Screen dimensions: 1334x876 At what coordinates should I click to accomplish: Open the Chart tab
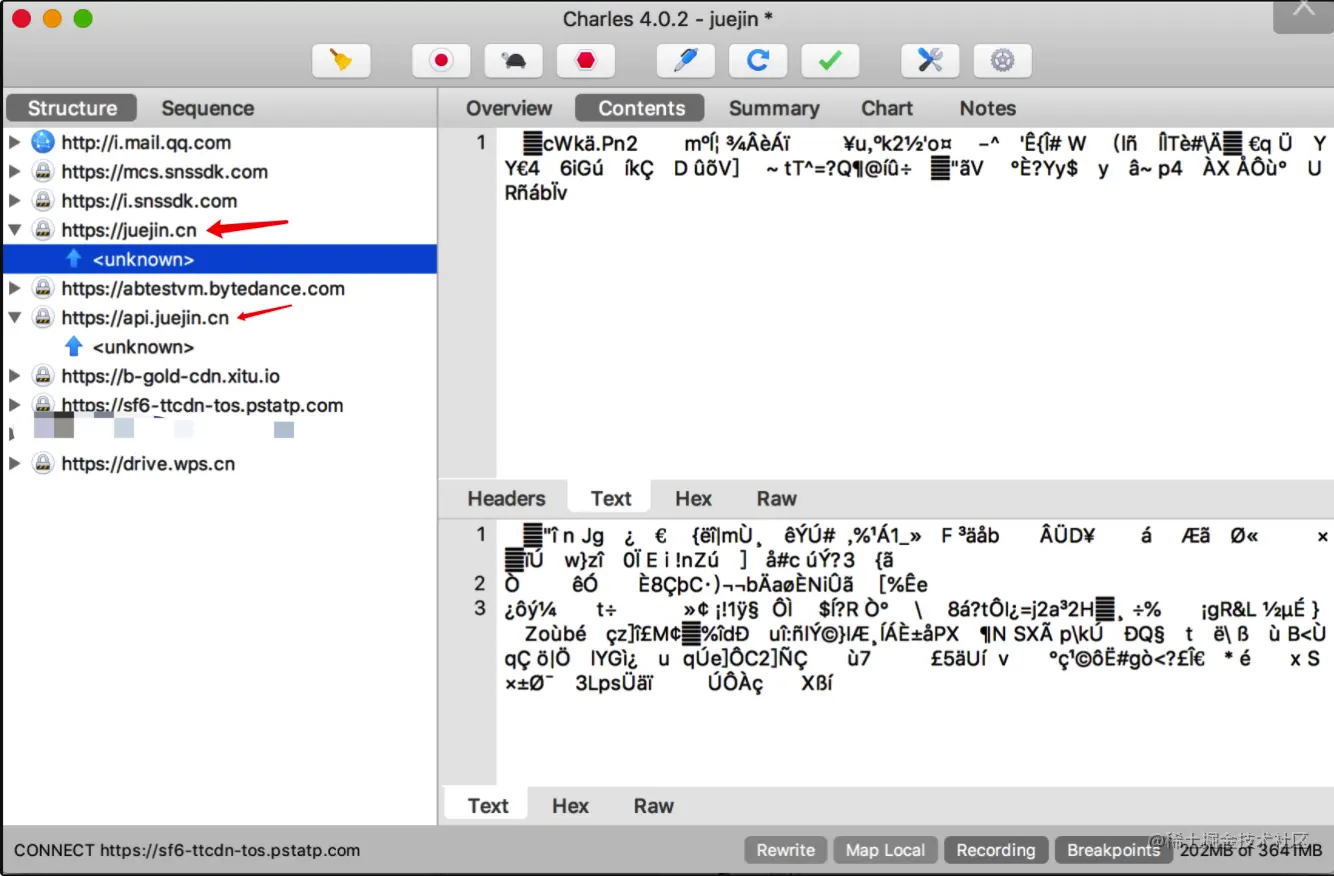point(887,108)
